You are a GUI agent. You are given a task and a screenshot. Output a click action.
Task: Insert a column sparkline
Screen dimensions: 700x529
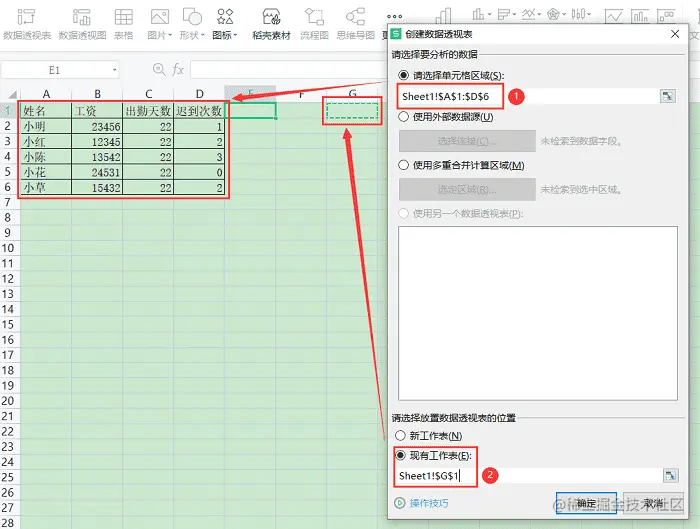[640, 16]
